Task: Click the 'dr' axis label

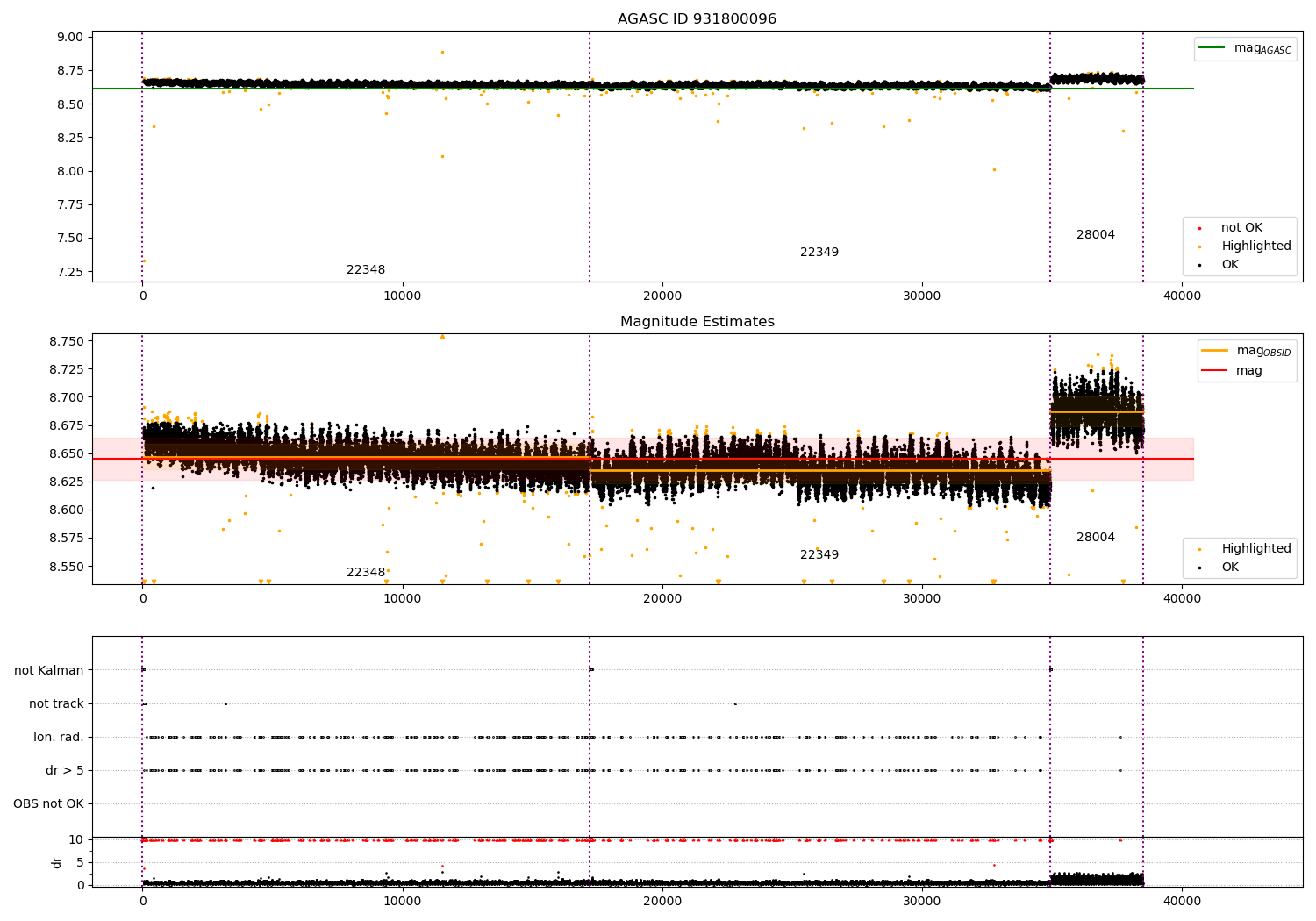Action: coord(57,862)
